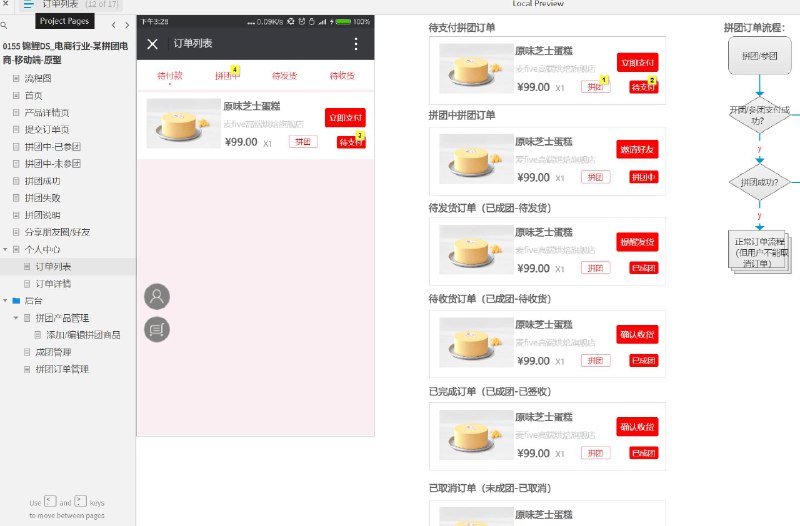The image size is (800, 526).
Task: Collapse the 个人中心 tree node
Action: pos(5,249)
